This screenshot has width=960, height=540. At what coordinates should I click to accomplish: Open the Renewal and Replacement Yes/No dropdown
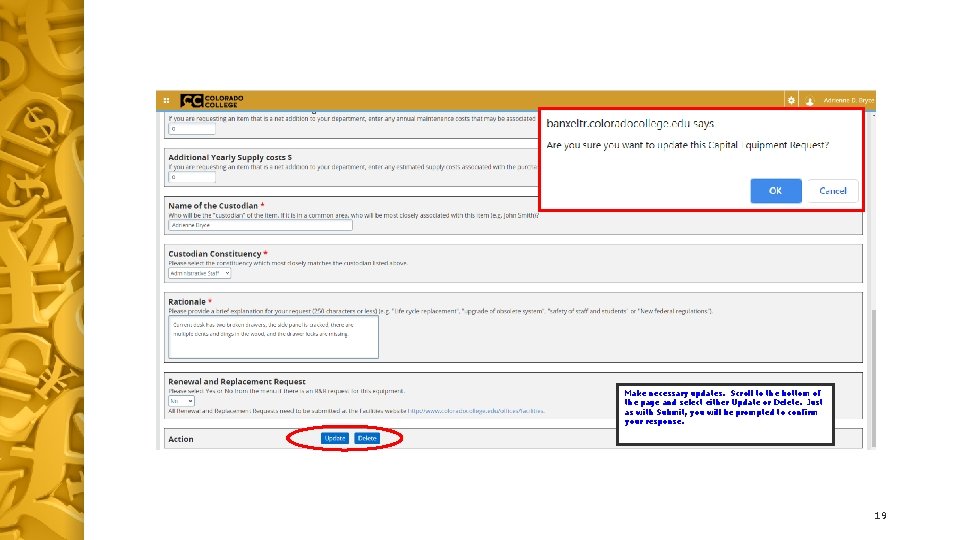pyautogui.click(x=181, y=401)
